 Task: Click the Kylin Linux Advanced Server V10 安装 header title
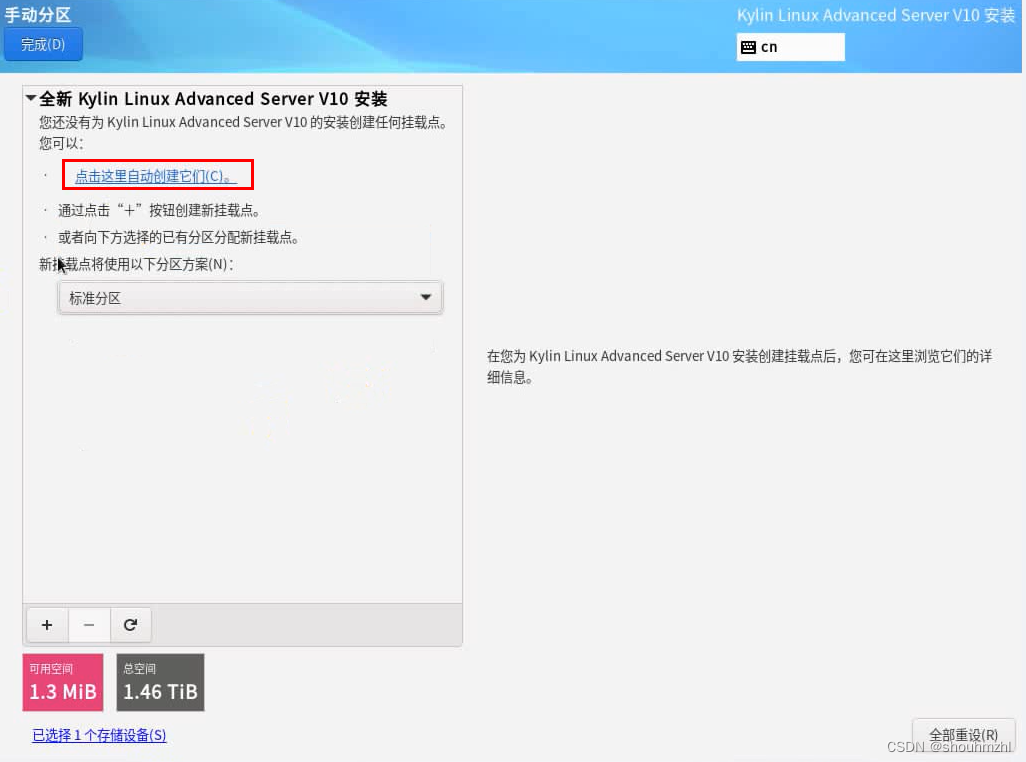pos(876,15)
